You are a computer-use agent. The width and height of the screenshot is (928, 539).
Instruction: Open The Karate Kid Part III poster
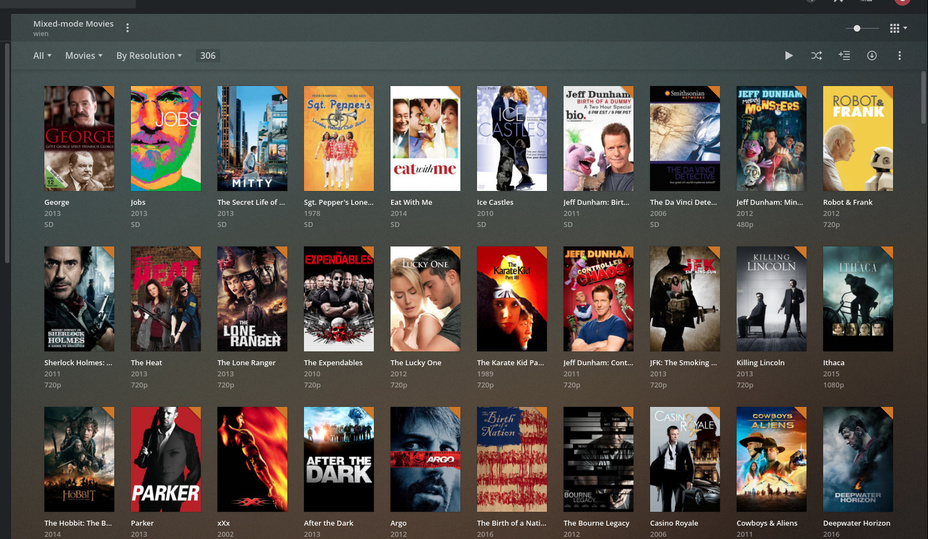point(512,299)
